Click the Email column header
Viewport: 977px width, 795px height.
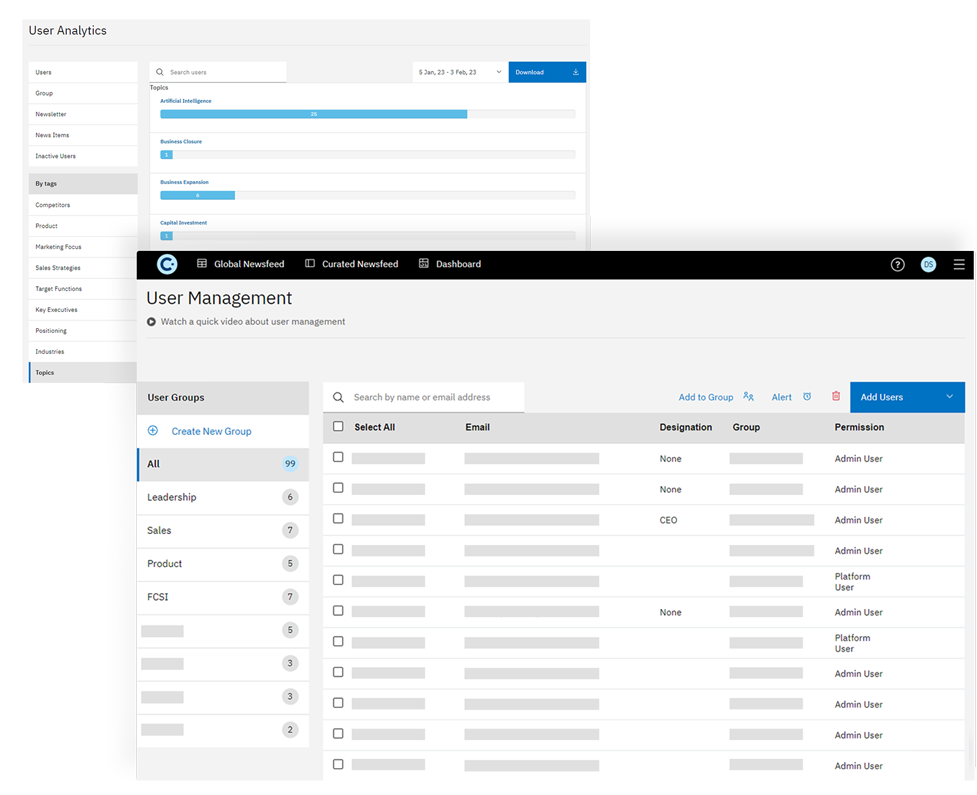[x=477, y=427]
